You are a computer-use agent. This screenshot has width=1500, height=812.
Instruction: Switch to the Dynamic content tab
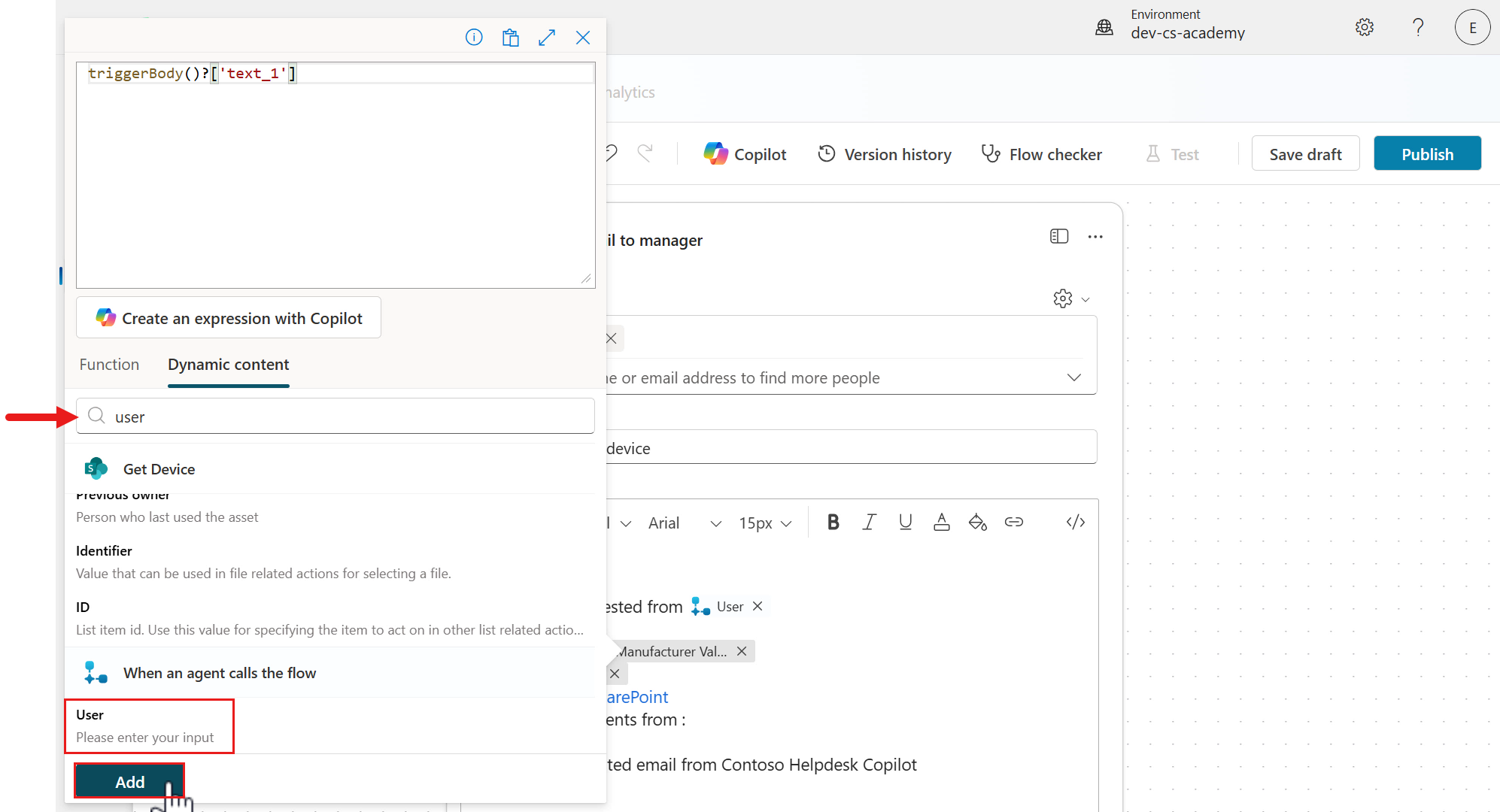[228, 365]
